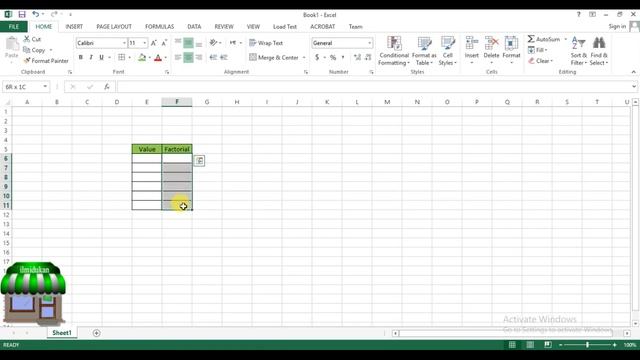Toggle Wrap Text
The width and height of the screenshot is (640, 360).
(x=266, y=43)
